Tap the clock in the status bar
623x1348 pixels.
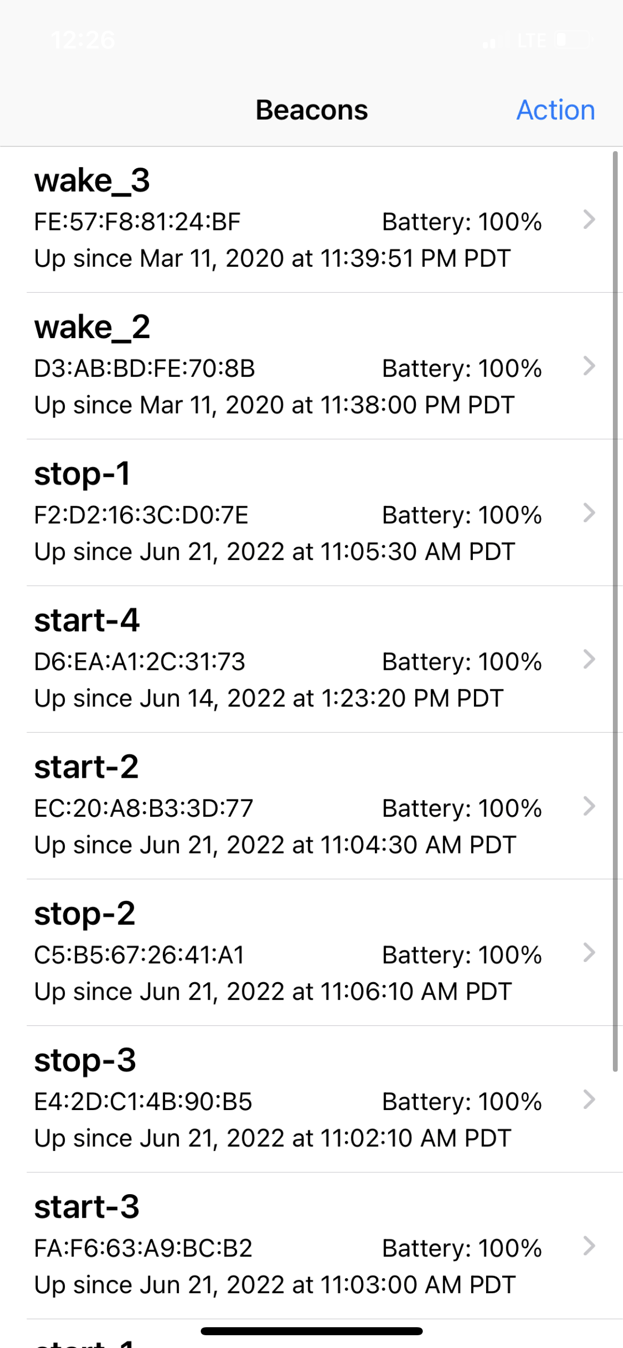(84, 40)
